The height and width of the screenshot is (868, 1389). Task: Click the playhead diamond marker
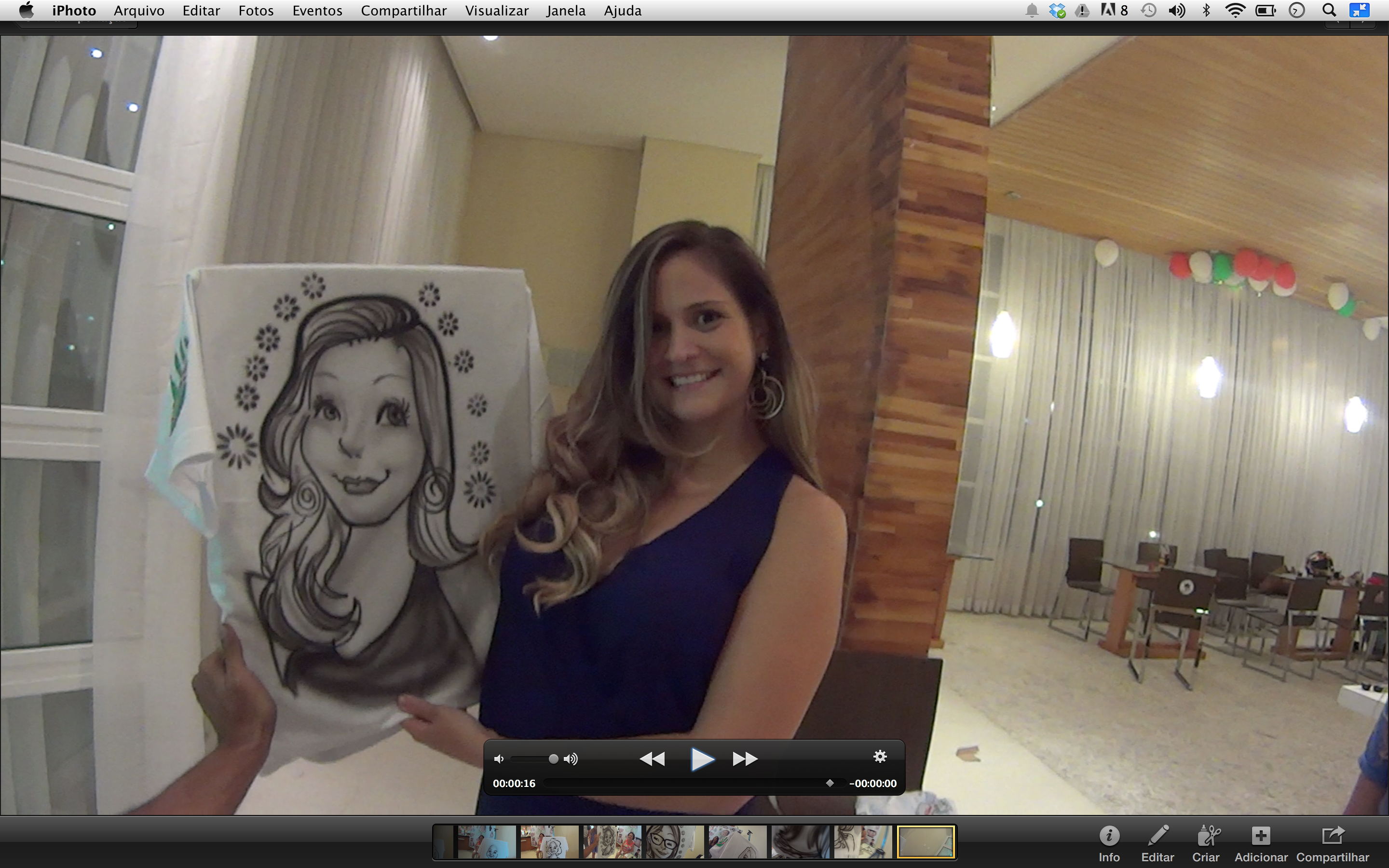(830, 783)
